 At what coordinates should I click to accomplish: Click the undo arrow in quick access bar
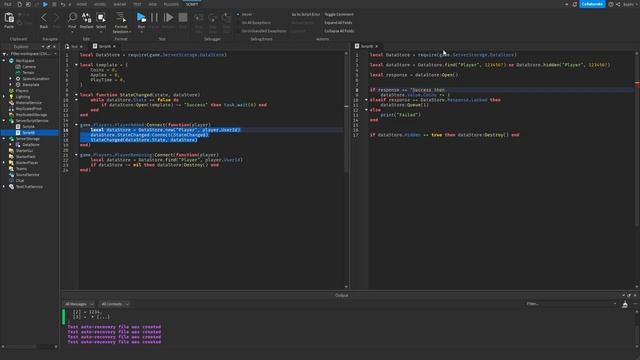coord(62,4)
